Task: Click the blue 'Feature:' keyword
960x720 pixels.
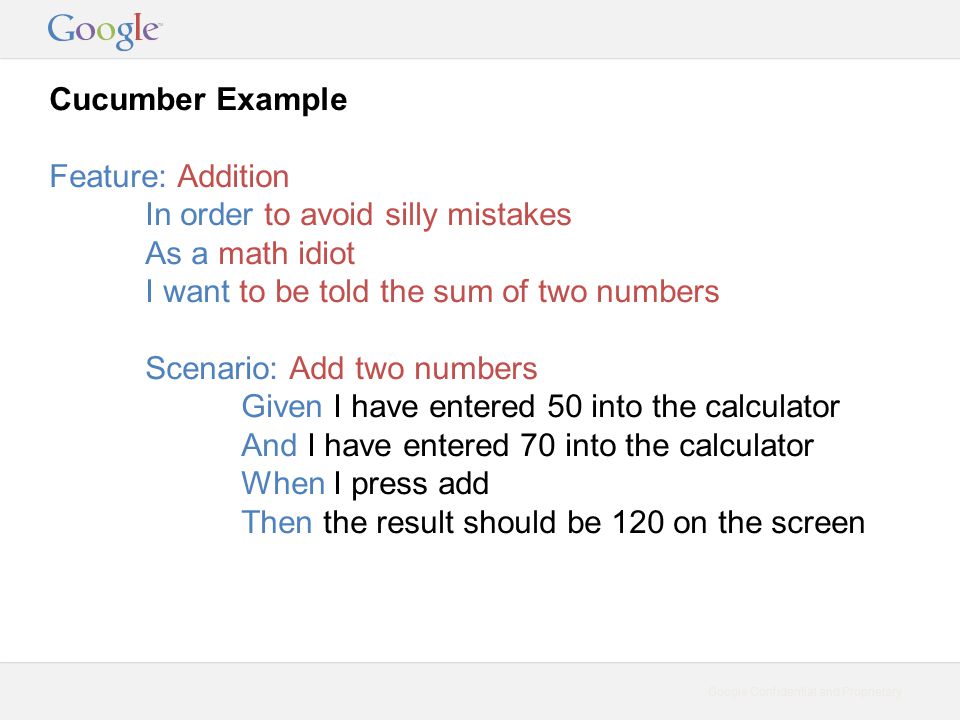Action: click(x=108, y=176)
